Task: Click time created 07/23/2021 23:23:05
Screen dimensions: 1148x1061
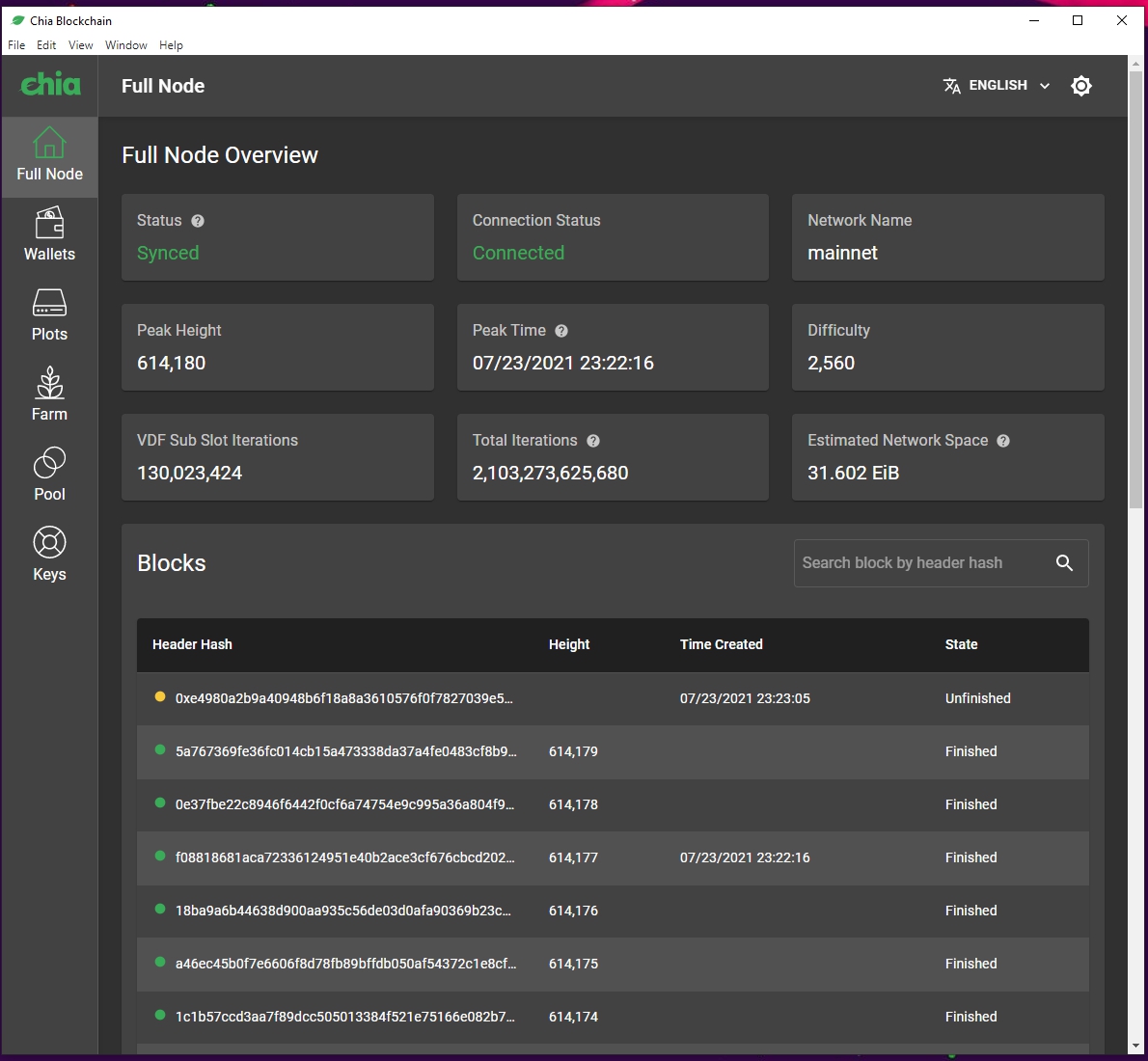Action: pos(745,698)
